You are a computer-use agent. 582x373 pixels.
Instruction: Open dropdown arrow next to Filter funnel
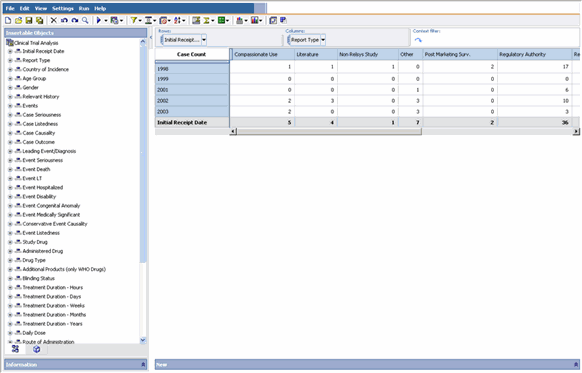pyautogui.click(x=140, y=20)
